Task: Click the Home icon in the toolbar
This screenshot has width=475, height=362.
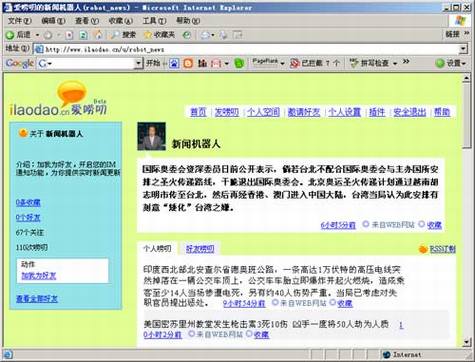Action: [98, 35]
